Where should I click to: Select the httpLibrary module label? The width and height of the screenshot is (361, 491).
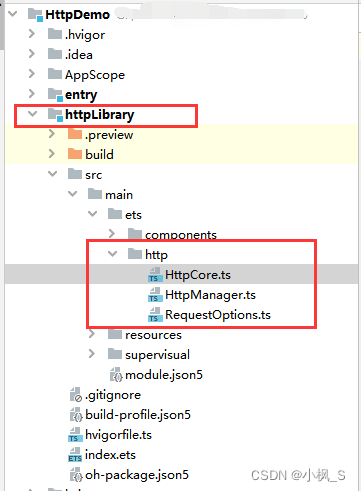(99, 114)
